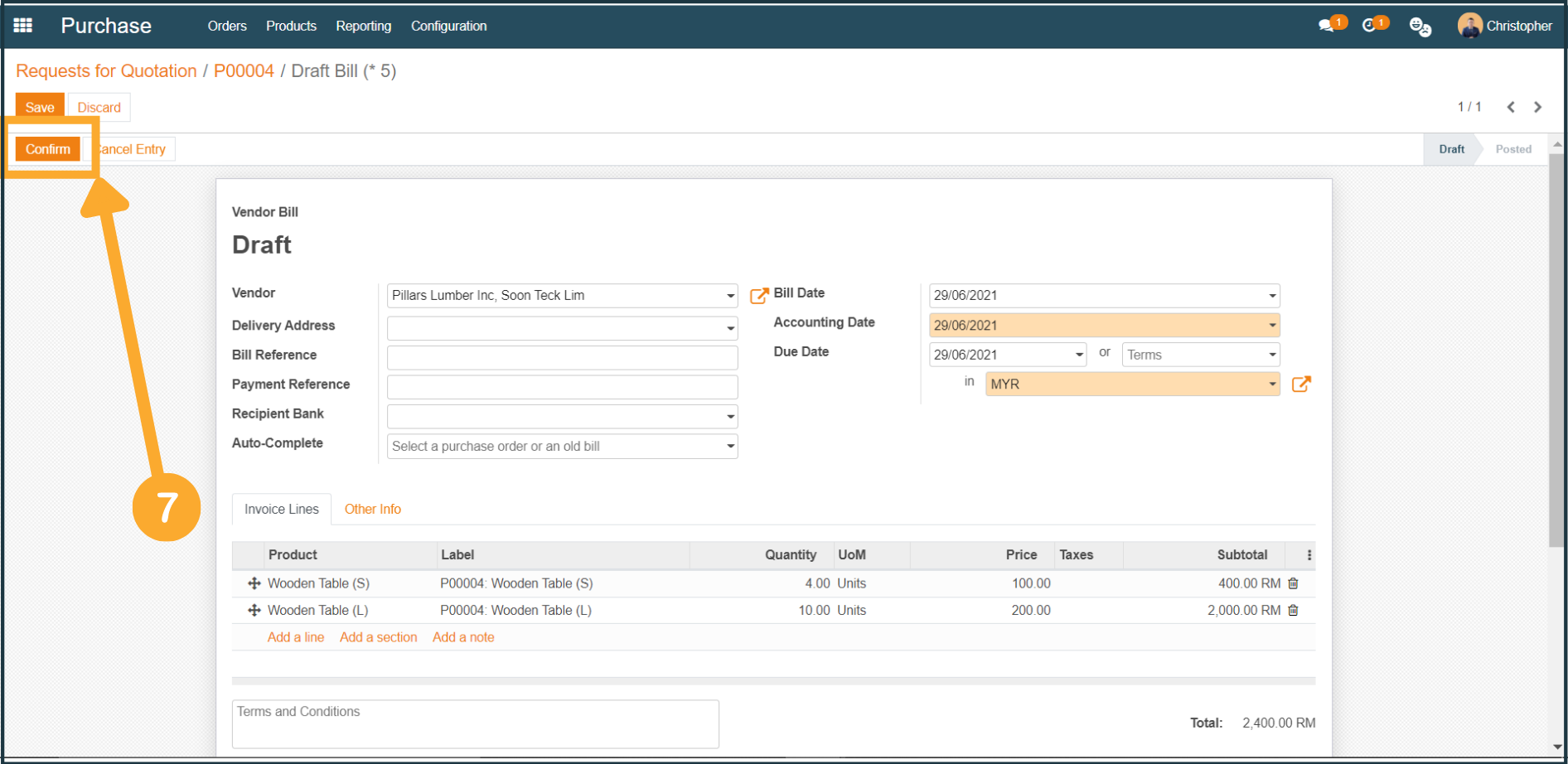This screenshot has width=1568, height=764.
Task: Click the Bill Reference input field
Action: 562,357
